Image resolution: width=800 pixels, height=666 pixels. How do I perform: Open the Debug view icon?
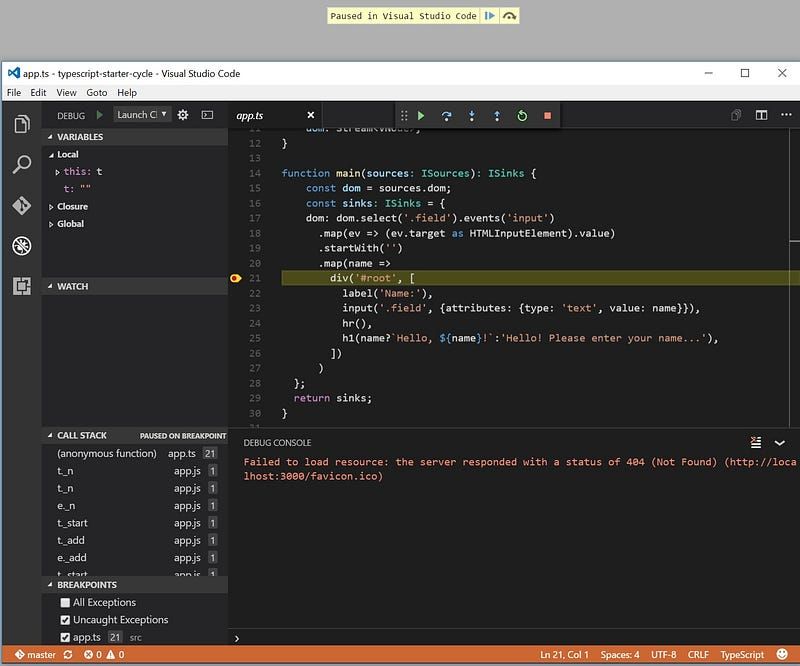22,246
